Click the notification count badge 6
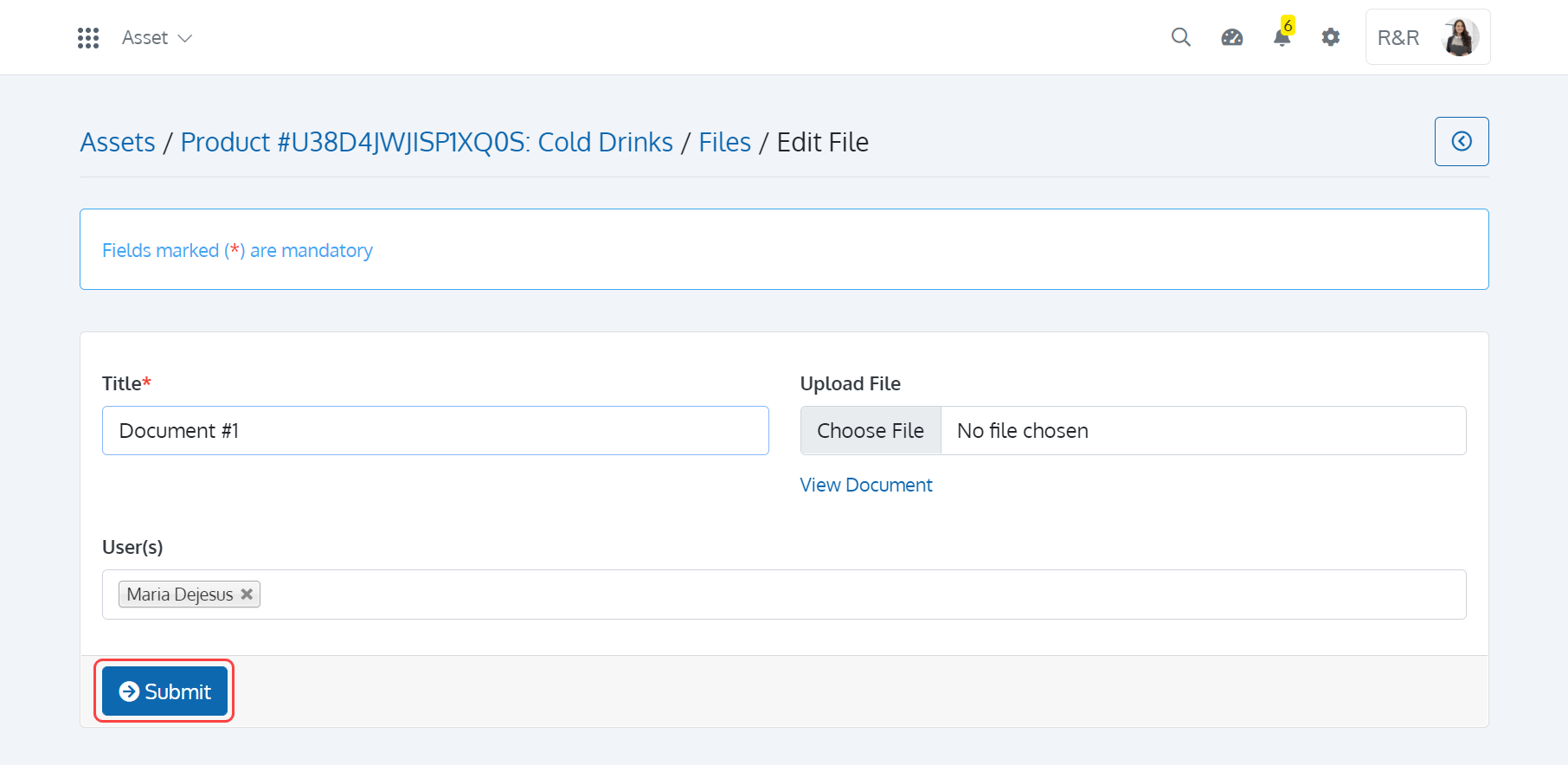This screenshot has height=765, width=1568. [x=1288, y=26]
